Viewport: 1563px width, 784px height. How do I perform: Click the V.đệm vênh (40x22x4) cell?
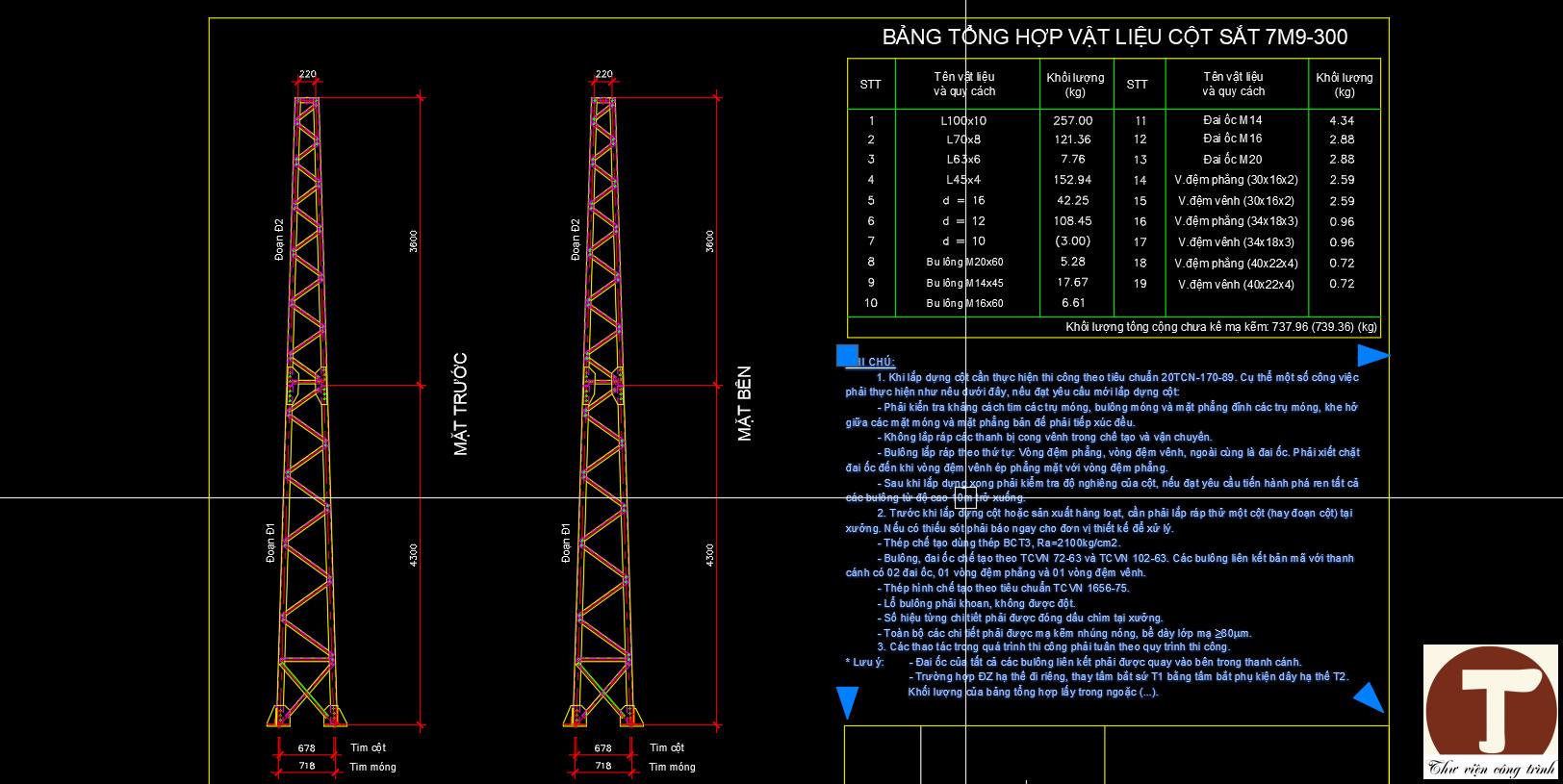[x=1237, y=285]
